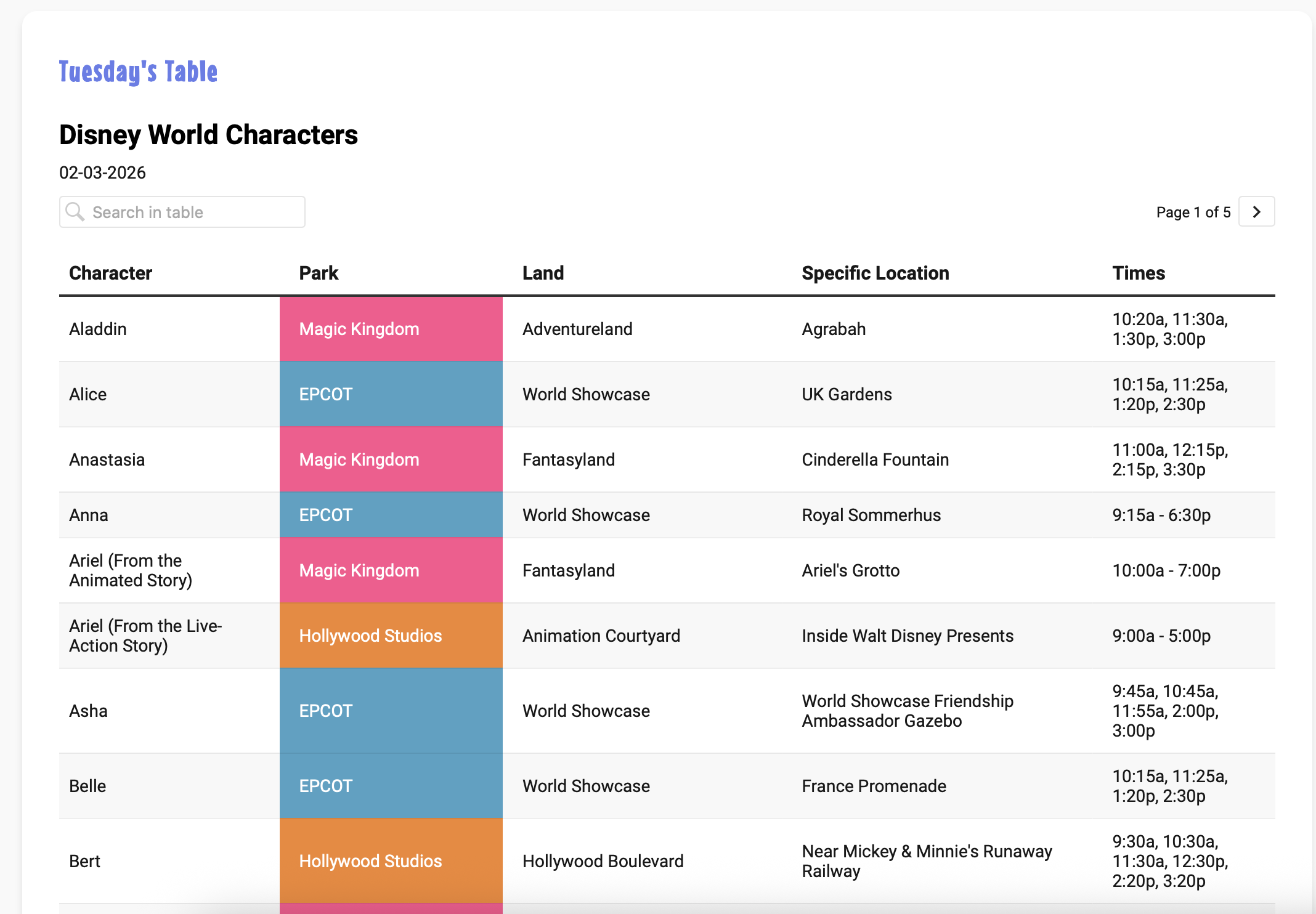Screen dimensions: 1316x914
Task: Click Inside Walt Disney Presents location cell
Action: 907,636
